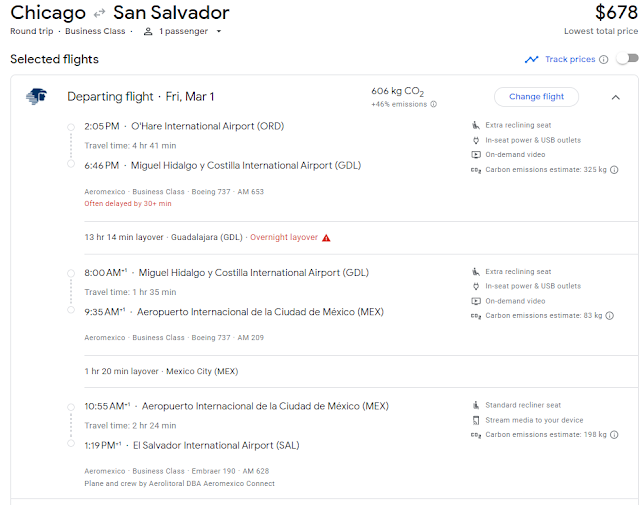
Task: Click 'O'Hare International Airport (ORD)' text
Action: point(207,126)
